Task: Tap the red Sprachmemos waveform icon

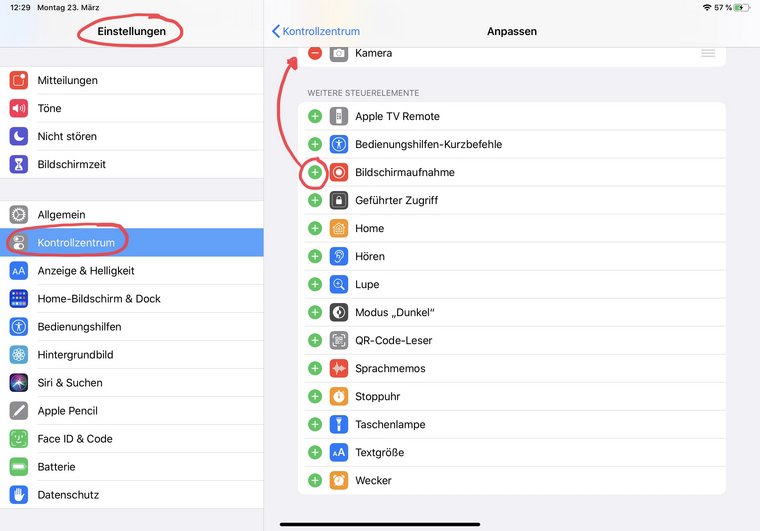Action: [x=339, y=368]
